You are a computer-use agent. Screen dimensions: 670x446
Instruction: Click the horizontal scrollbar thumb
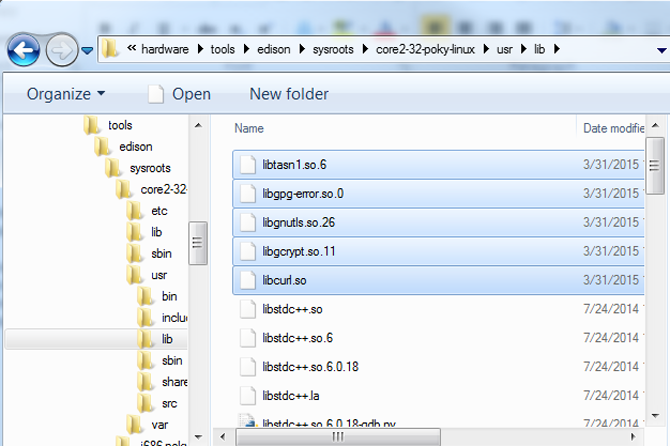click(338, 437)
